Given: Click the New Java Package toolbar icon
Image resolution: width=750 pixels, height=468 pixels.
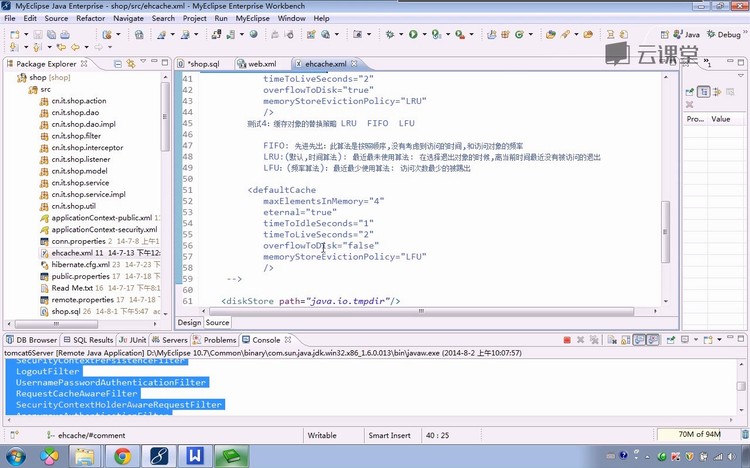Looking at the screenshot, I should (x=505, y=34).
